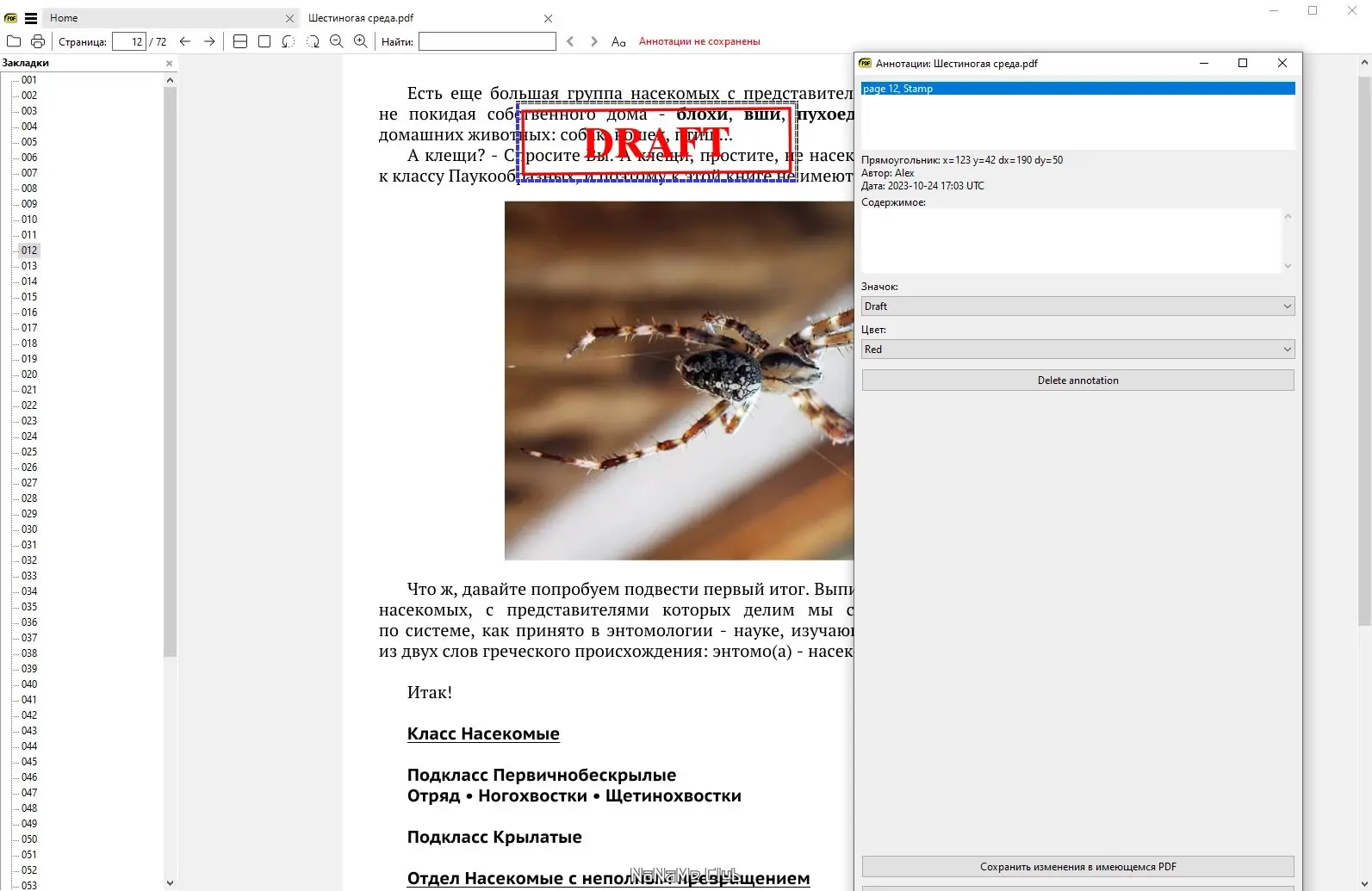The image size is (1372, 891).
Task: Print the document with the printer icon
Action: (38, 41)
